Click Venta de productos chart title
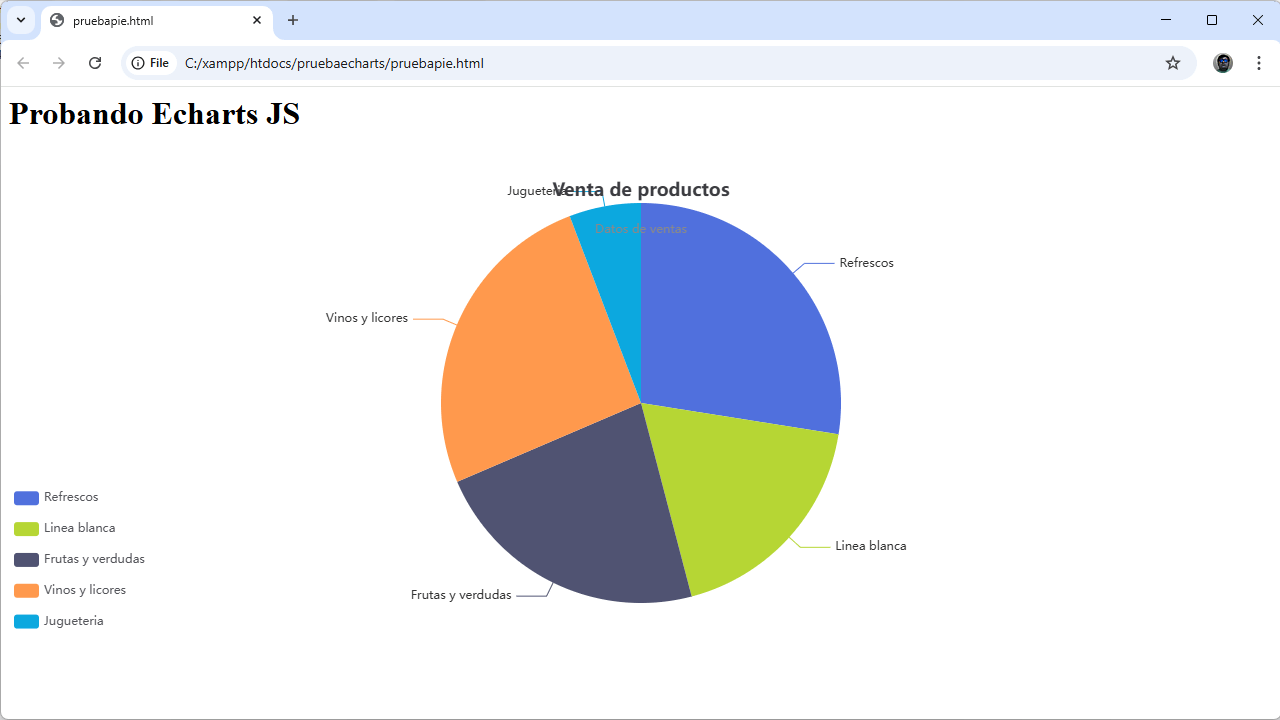1280x720 pixels. click(x=641, y=189)
